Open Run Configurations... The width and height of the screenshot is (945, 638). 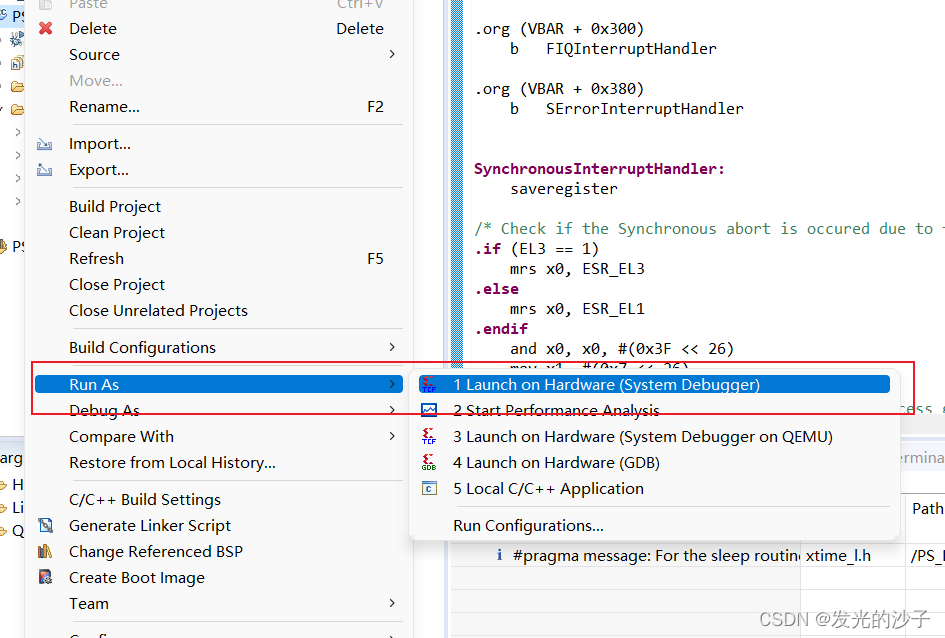click(655, 525)
